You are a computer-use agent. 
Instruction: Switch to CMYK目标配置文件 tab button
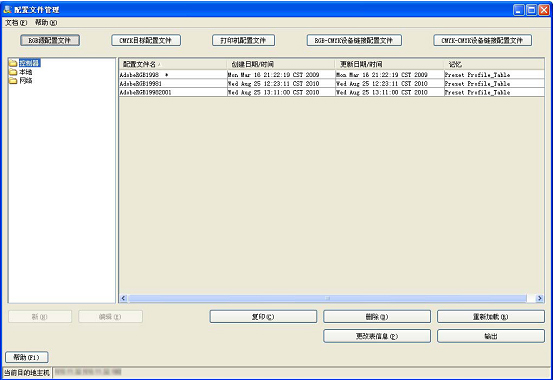pos(146,40)
